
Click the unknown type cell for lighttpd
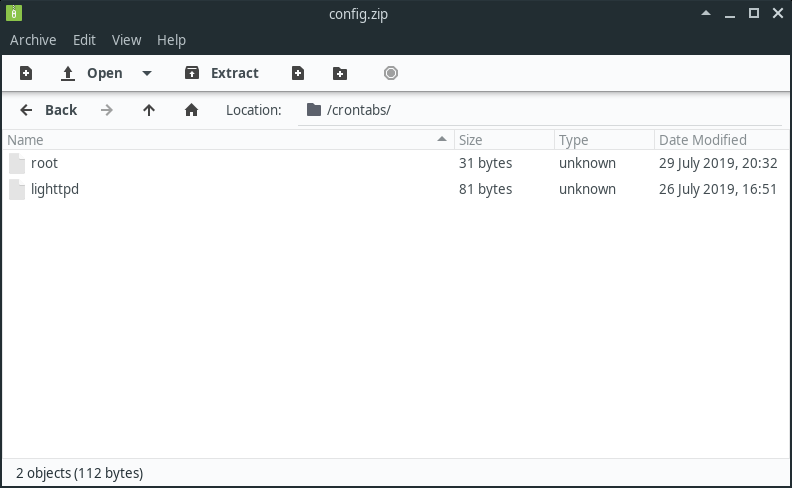pos(587,189)
